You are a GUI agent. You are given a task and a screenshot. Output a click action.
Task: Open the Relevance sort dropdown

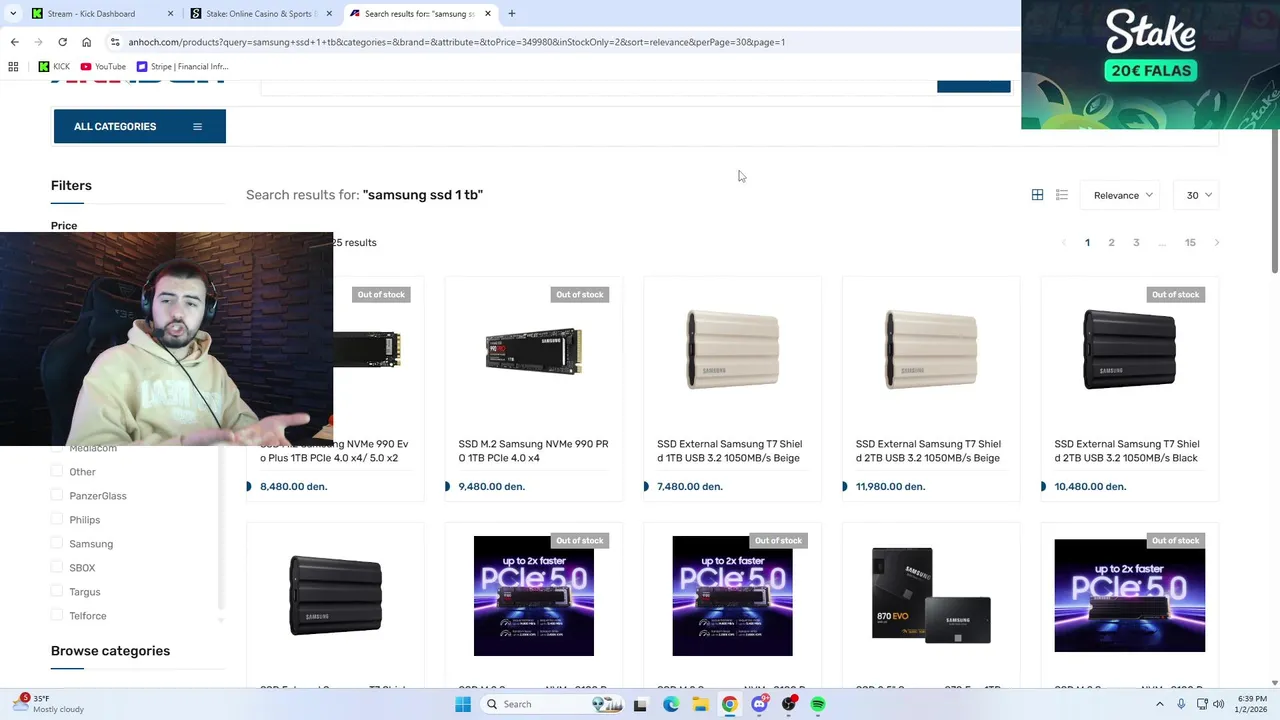(1122, 195)
